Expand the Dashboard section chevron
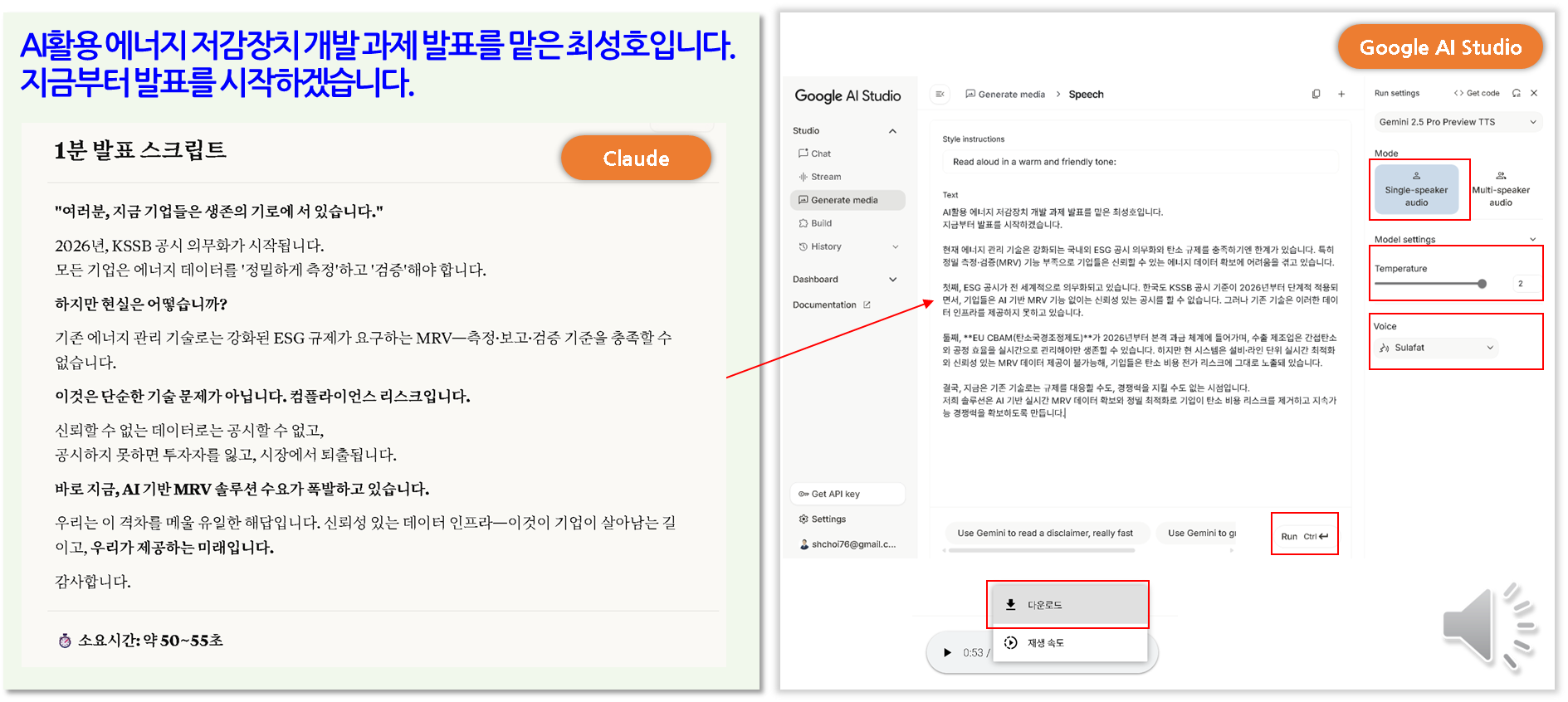 pyautogui.click(x=893, y=280)
